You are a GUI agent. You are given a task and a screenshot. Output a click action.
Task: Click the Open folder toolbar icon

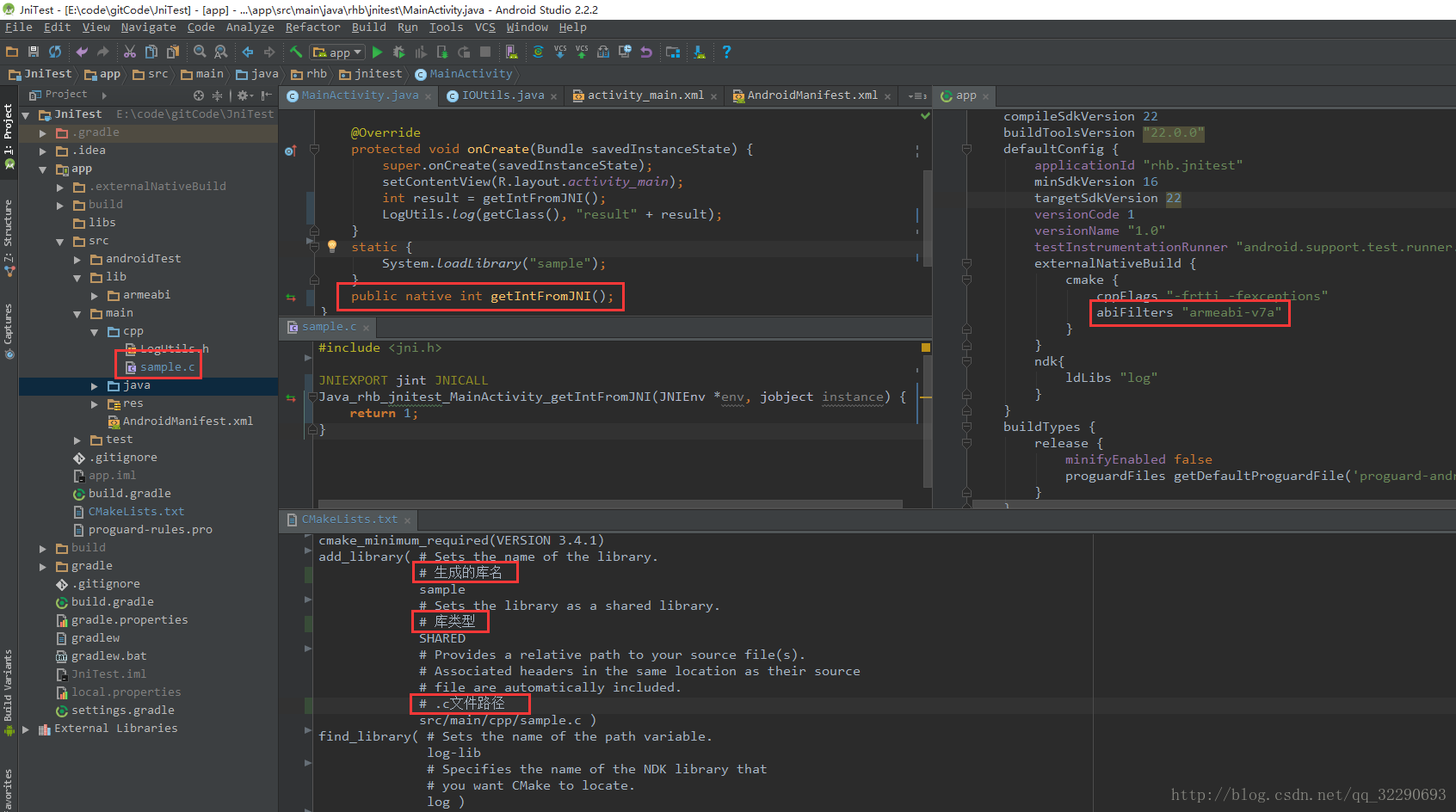12,52
